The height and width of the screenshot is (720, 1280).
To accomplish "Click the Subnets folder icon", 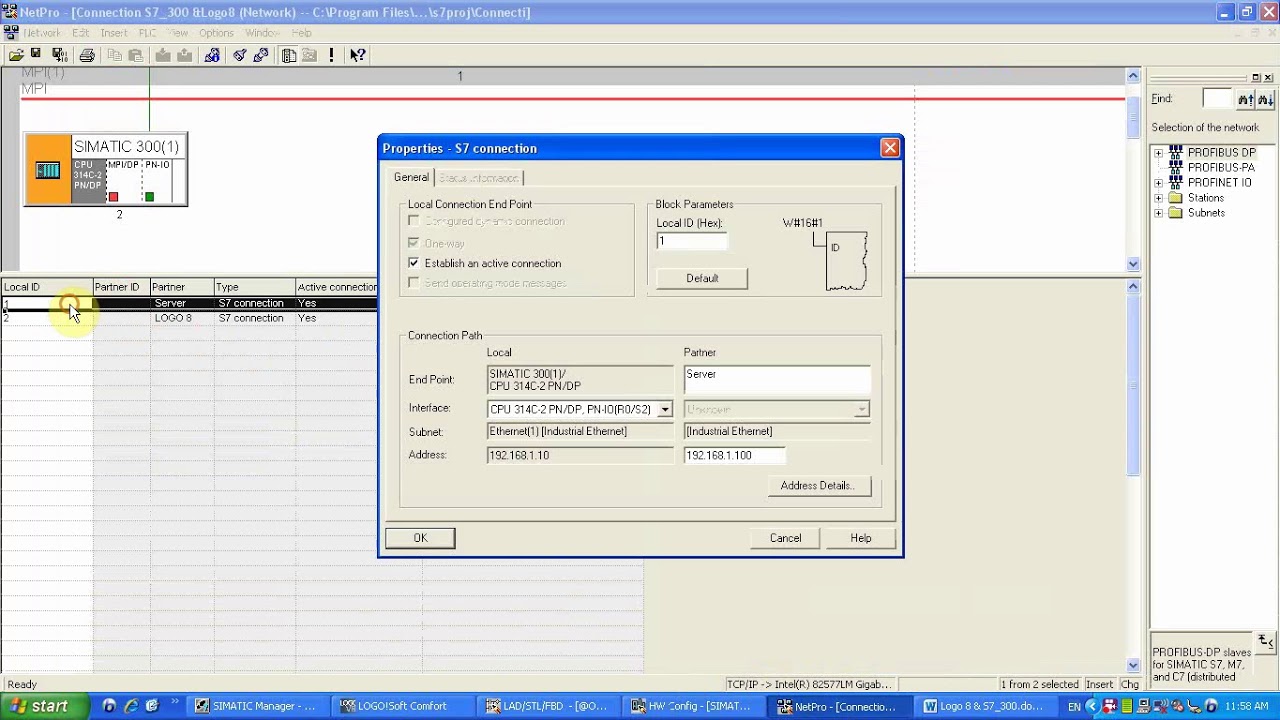I will [x=1176, y=213].
